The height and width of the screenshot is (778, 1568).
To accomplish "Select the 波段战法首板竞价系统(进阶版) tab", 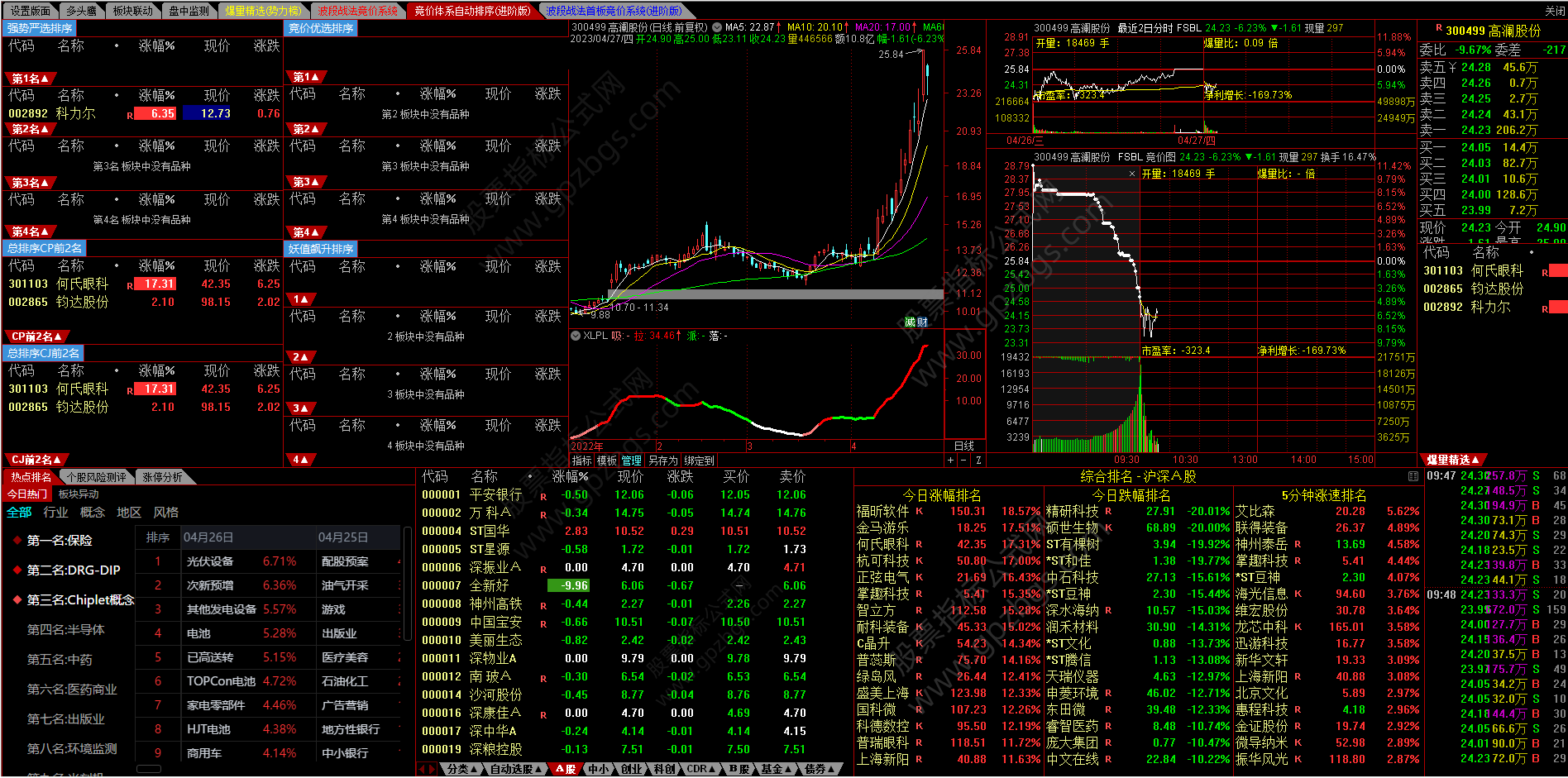I will pos(614,11).
